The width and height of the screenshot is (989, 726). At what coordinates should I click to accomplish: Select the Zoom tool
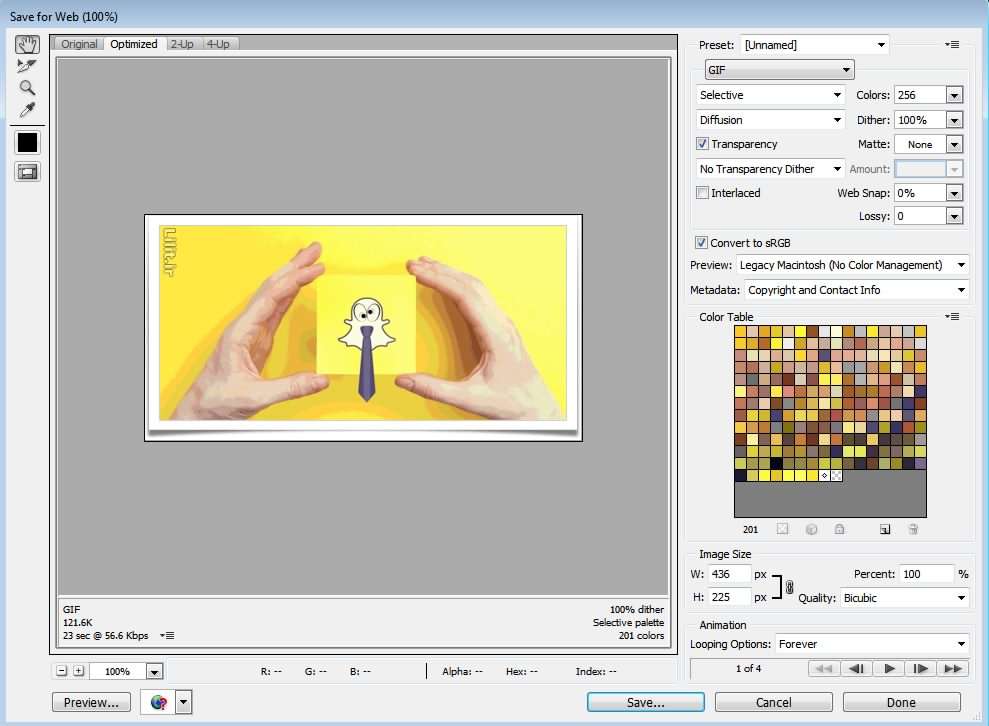coord(27,88)
